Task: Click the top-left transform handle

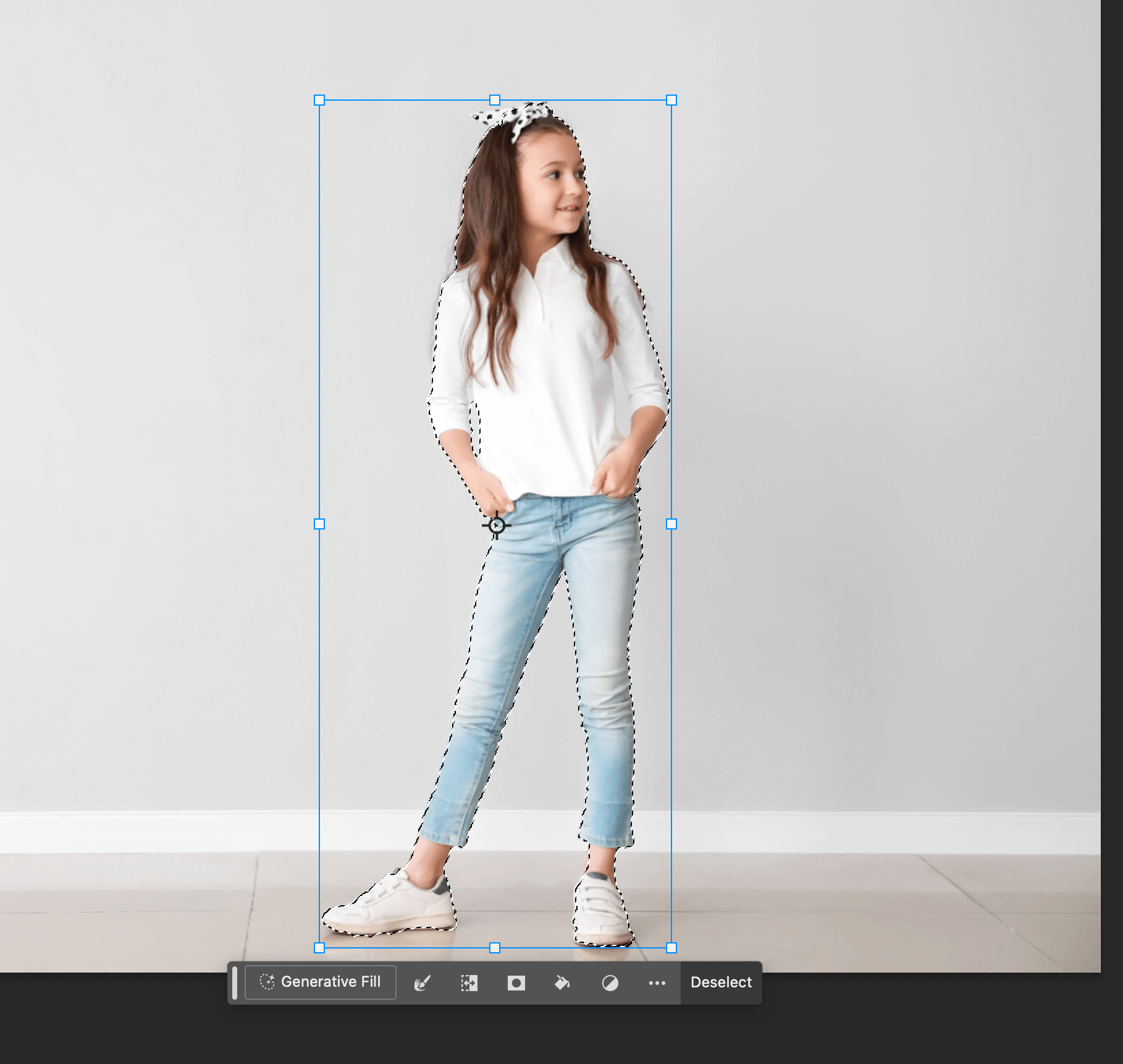Action: pyautogui.click(x=319, y=100)
